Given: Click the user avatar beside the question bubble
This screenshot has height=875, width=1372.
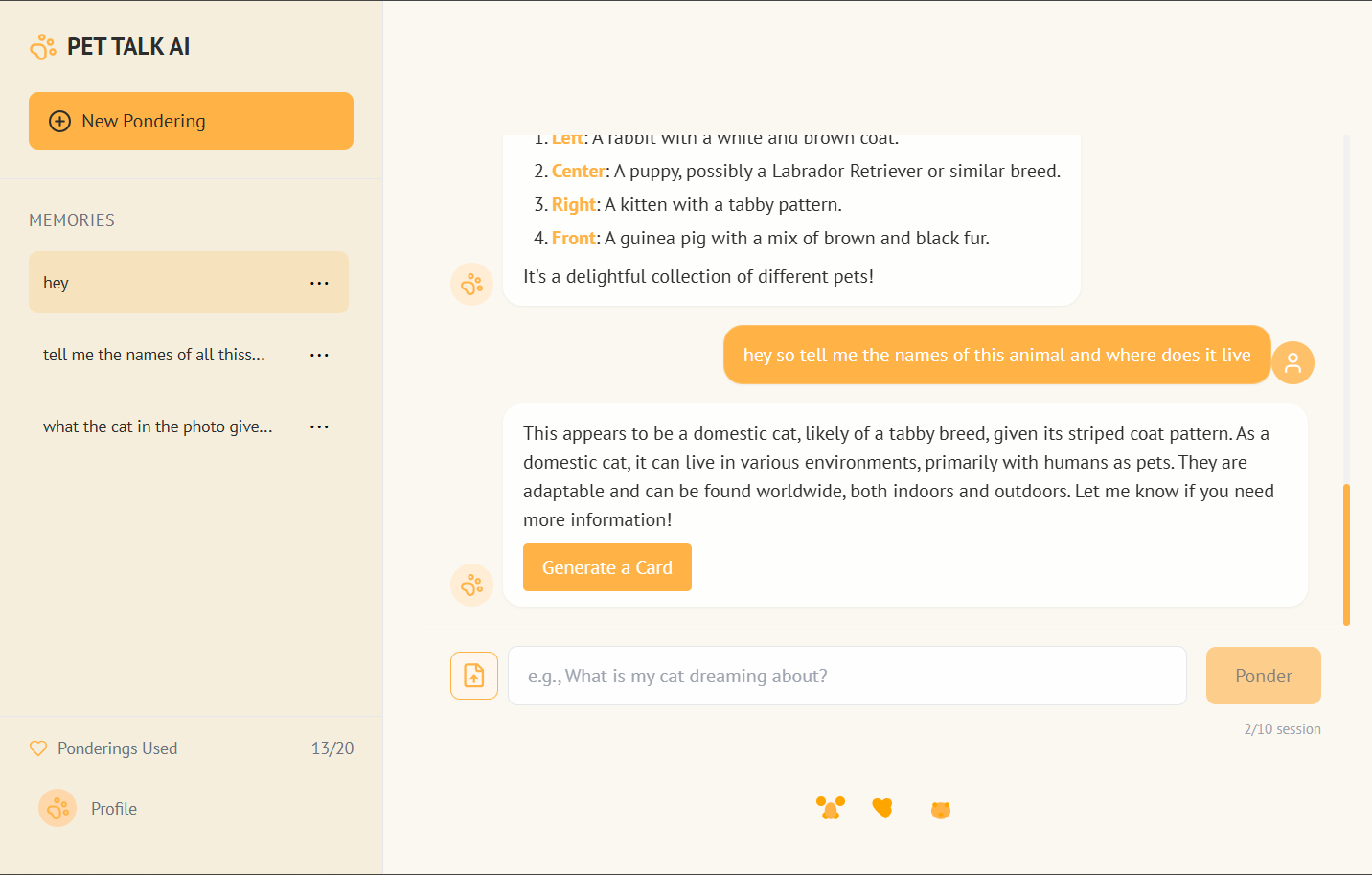Looking at the screenshot, I should click(x=1292, y=362).
